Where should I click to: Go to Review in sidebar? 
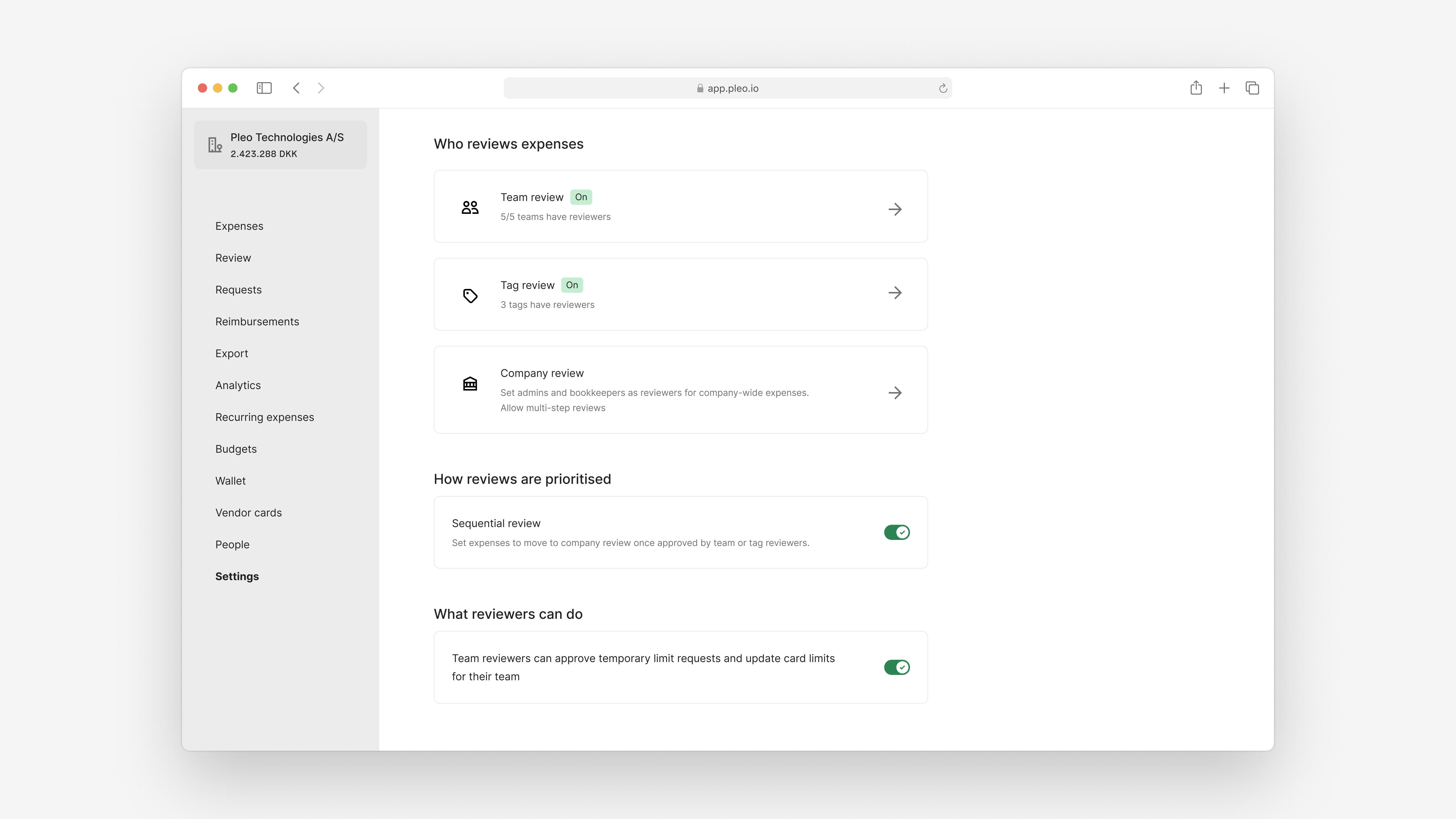(x=233, y=258)
